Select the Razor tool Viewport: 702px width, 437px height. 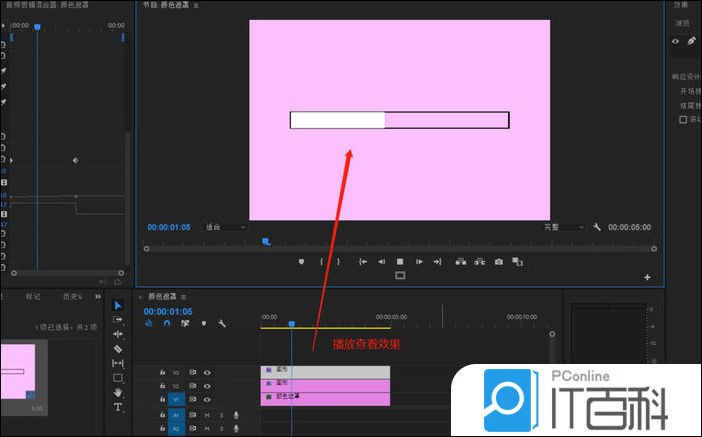coord(117,348)
